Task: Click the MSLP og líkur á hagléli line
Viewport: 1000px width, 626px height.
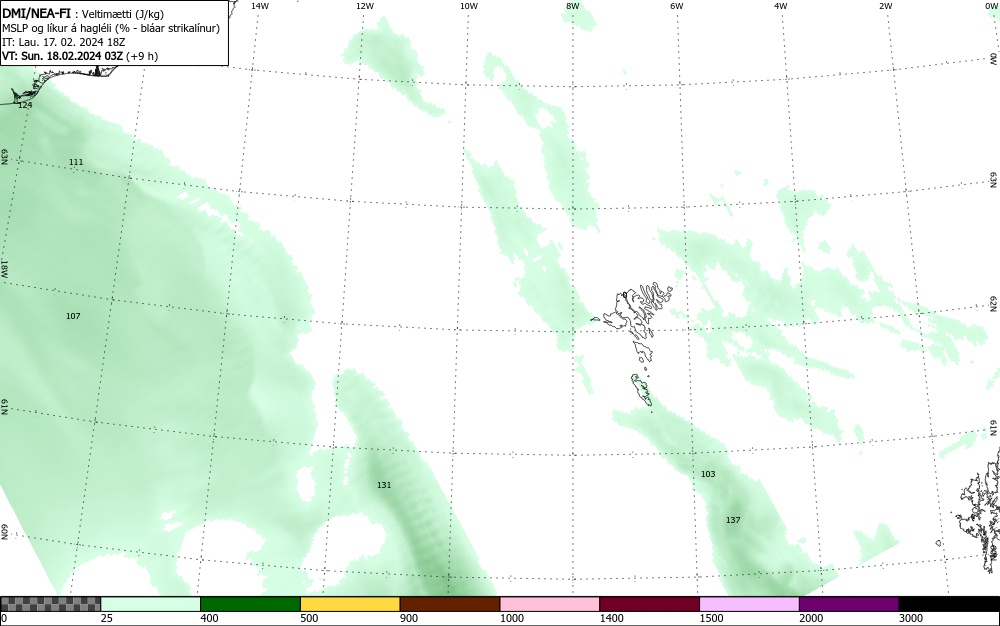Action: 111,28
